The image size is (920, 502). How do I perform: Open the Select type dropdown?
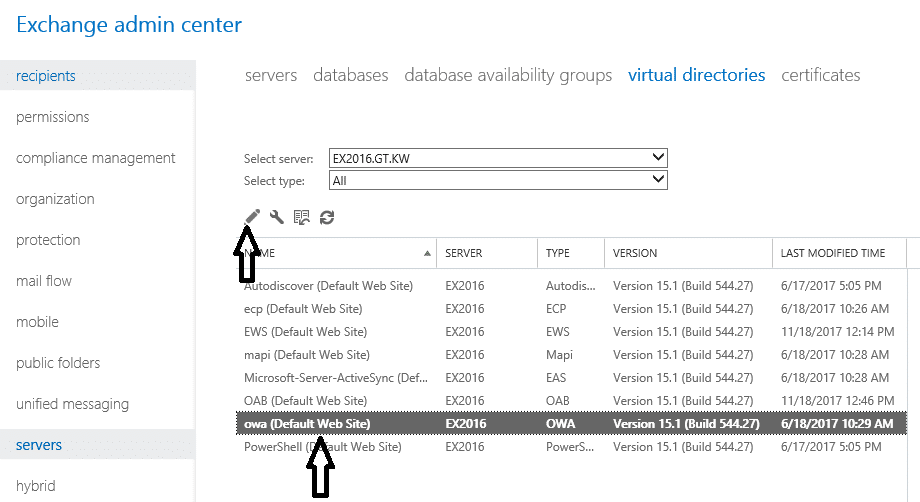click(498, 180)
